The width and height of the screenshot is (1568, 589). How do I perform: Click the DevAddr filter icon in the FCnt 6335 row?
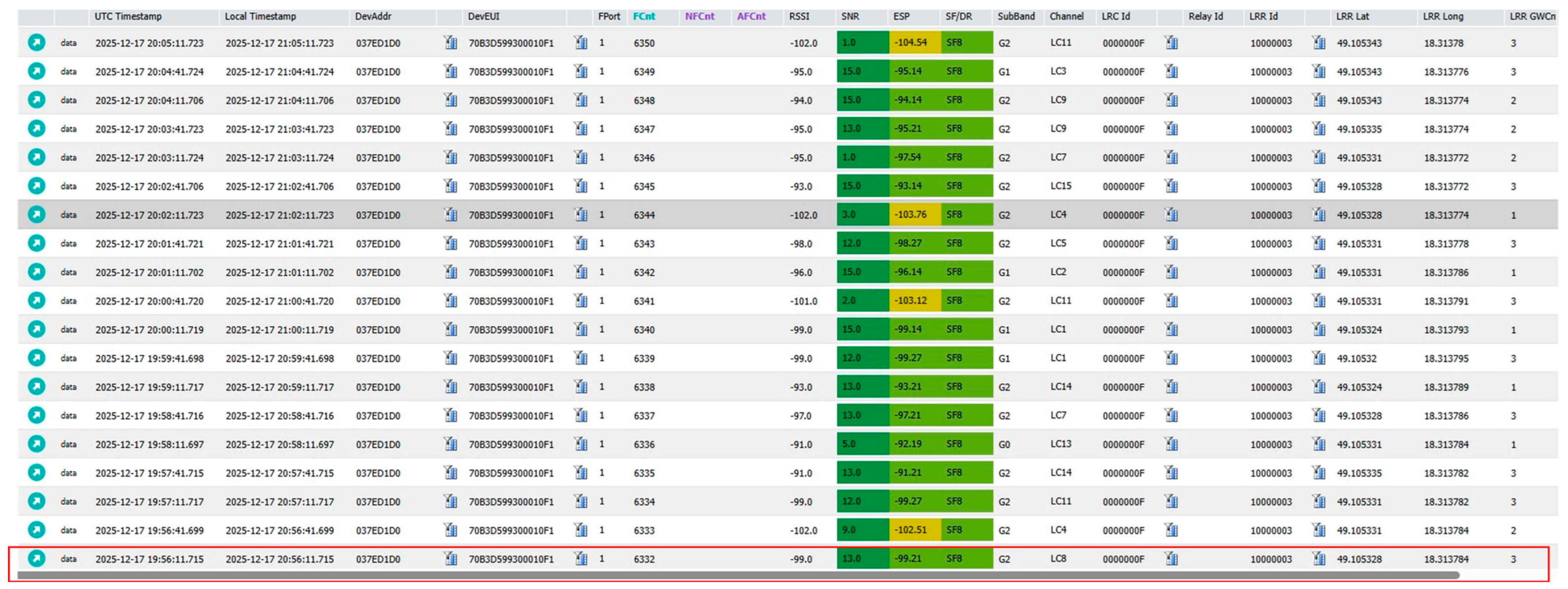coord(451,472)
